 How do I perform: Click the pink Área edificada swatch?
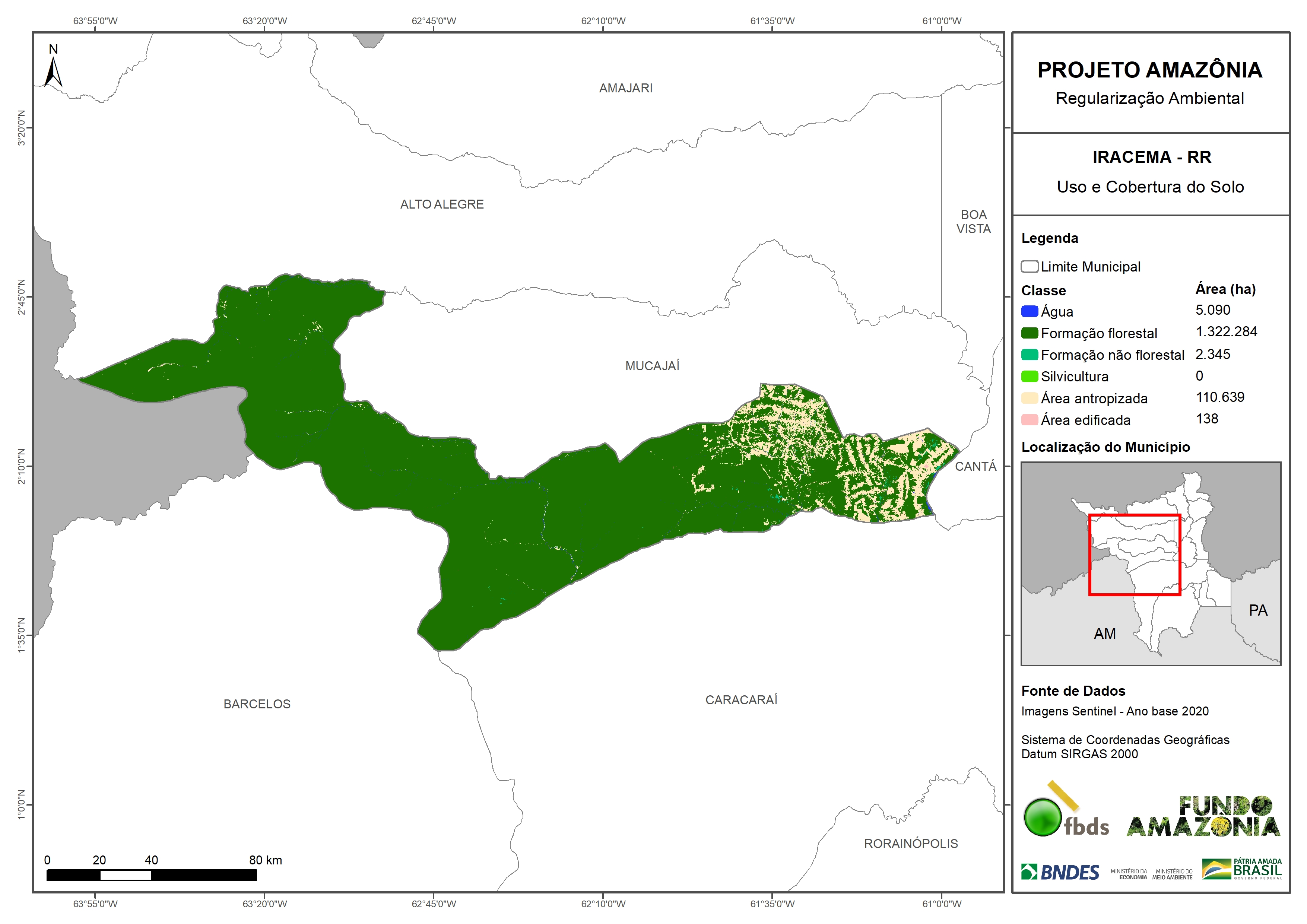tap(1029, 420)
